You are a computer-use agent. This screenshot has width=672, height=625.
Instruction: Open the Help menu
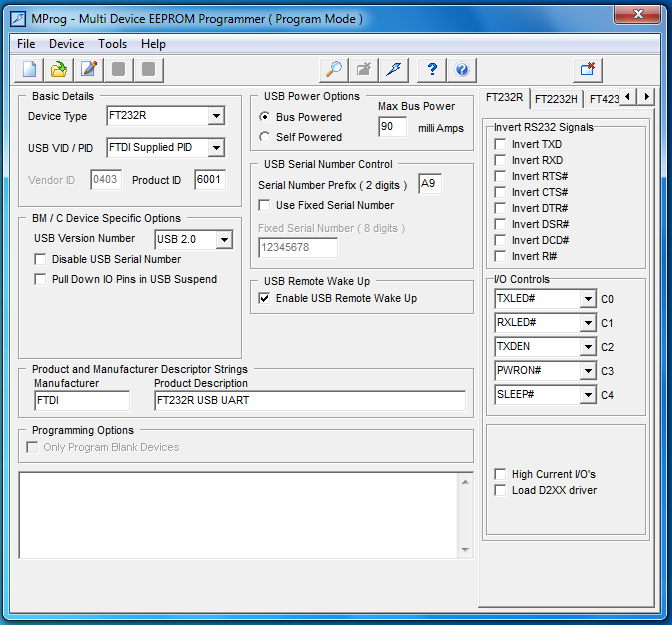click(x=153, y=44)
